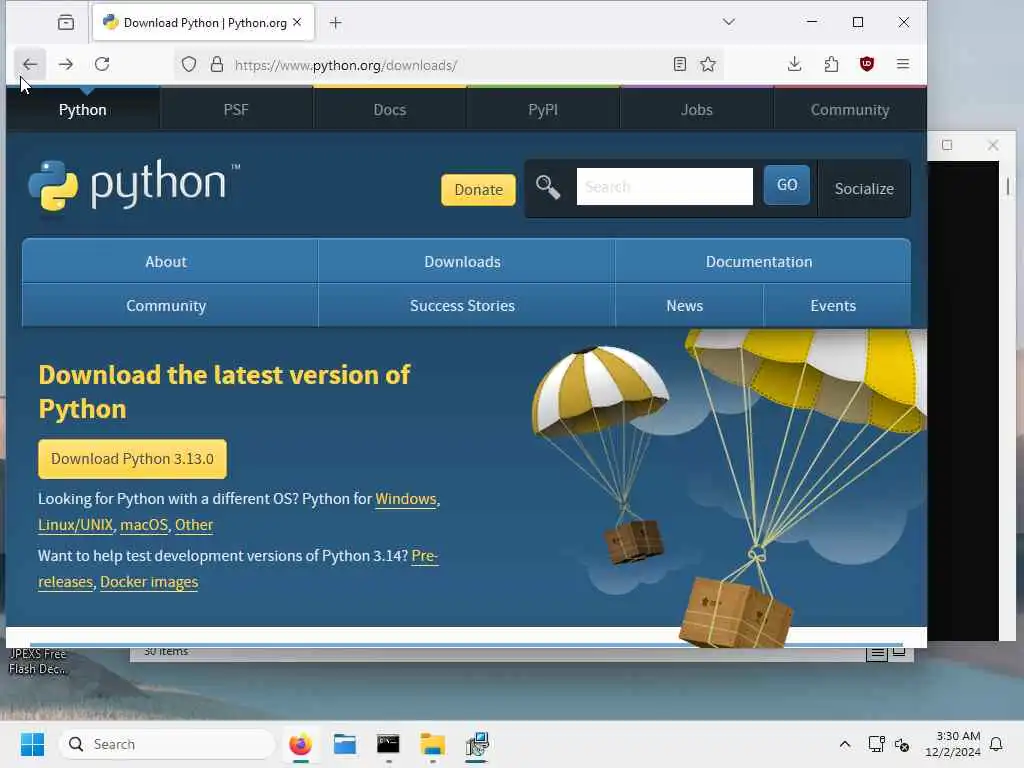Go back with the browser back arrow

pos(30,64)
